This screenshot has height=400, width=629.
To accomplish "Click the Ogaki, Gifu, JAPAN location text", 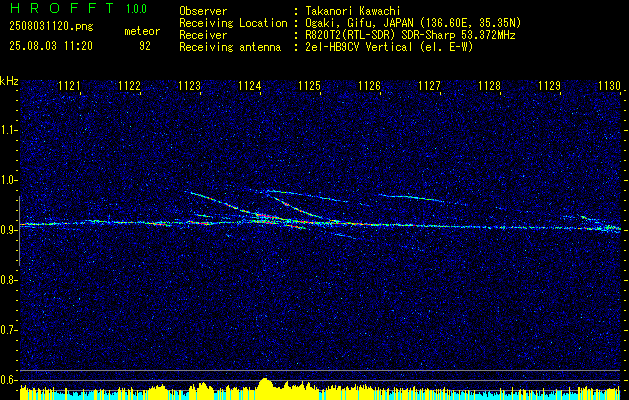I will point(414,23).
